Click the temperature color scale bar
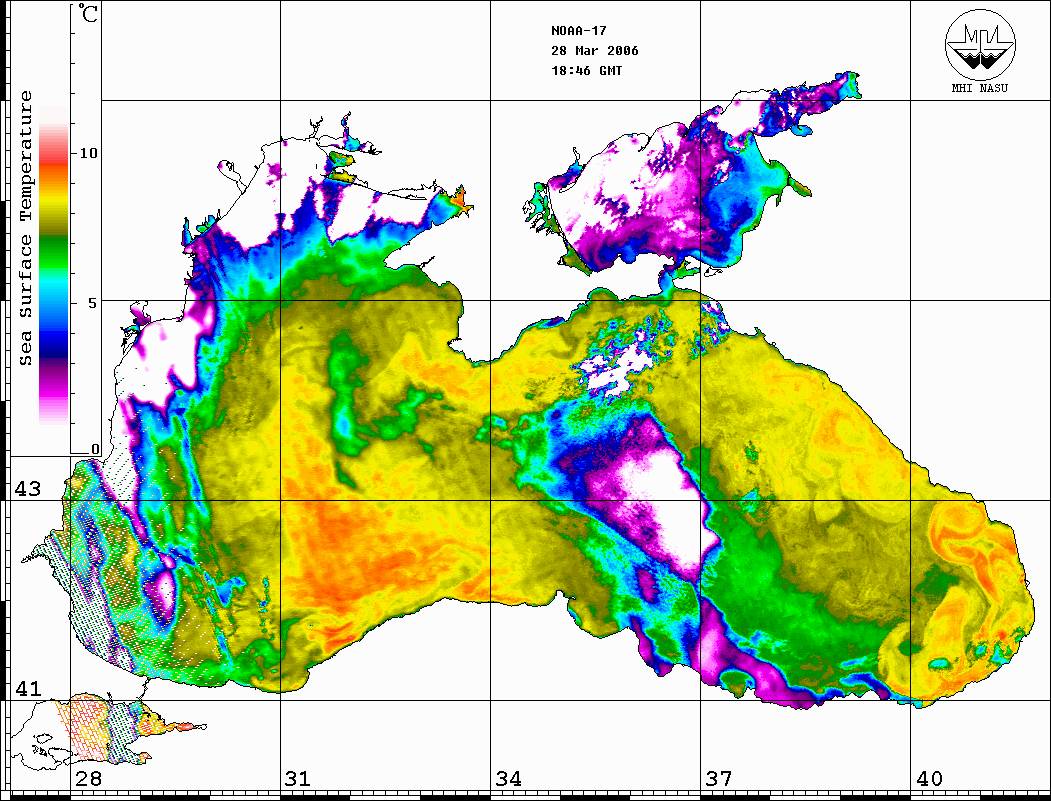The height and width of the screenshot is (801, 1051). pyautogui.click(x=54, y=265)
